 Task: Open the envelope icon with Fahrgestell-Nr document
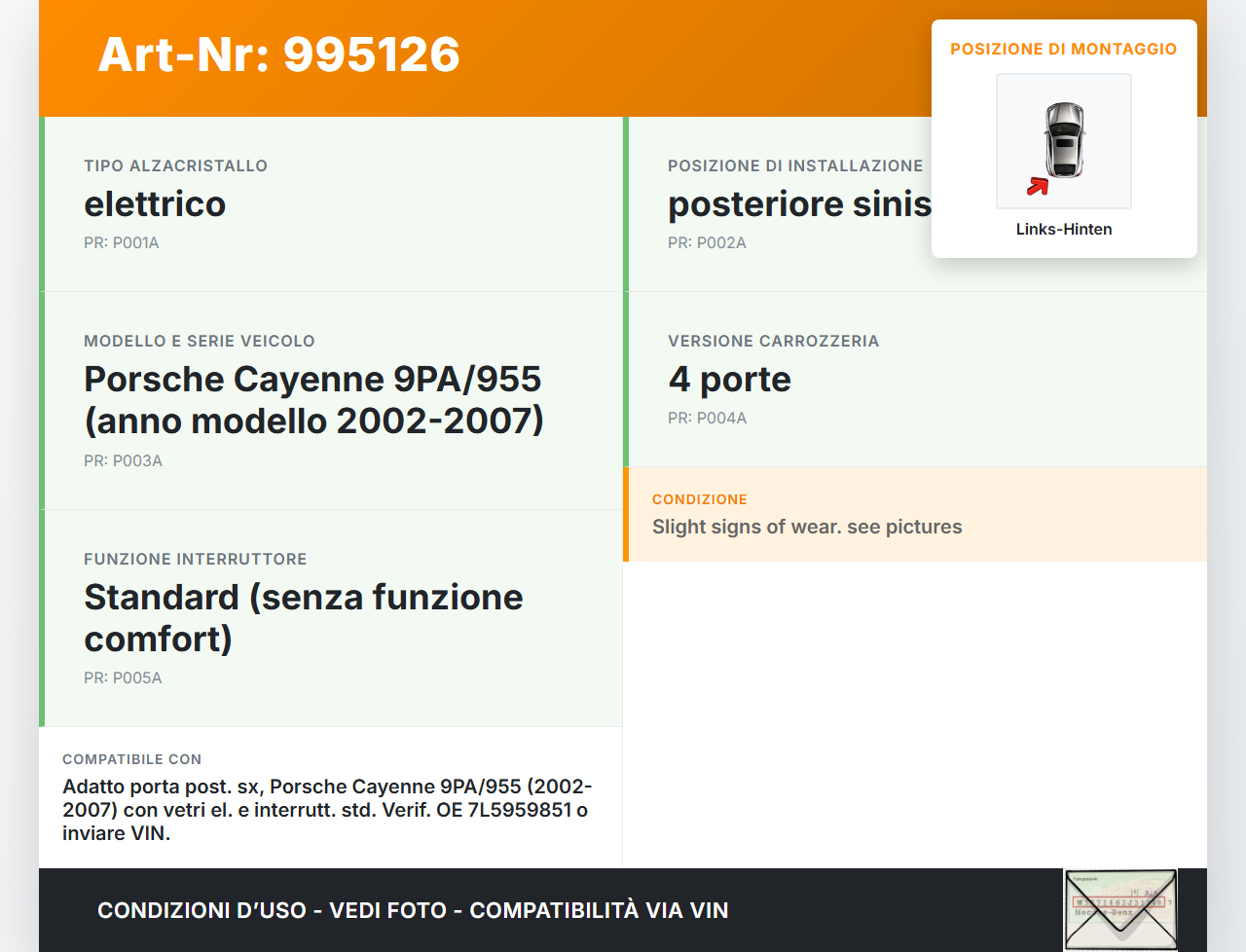pyautogui.click(x=1120, y=908)
